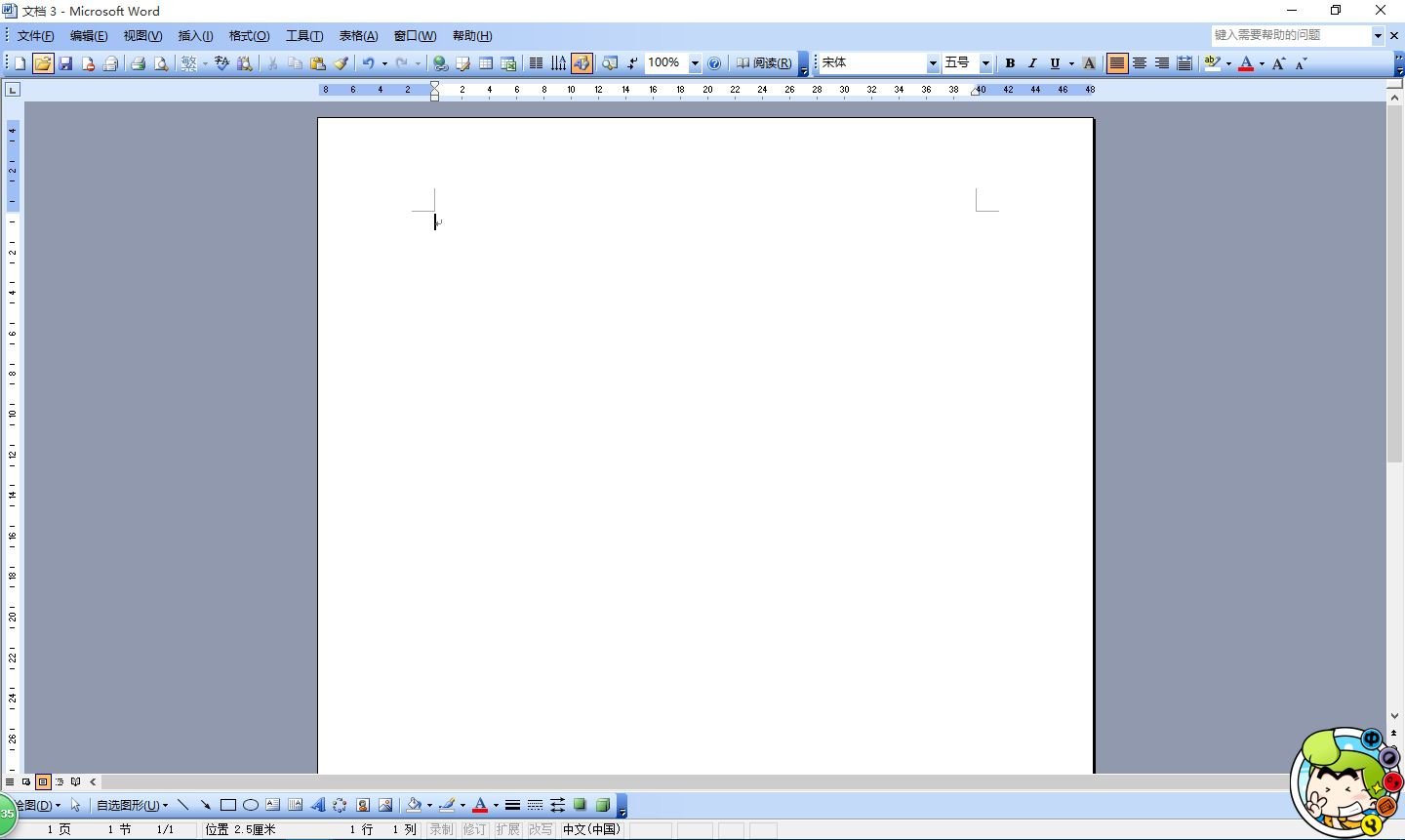Open Print Preview from the toolbar

tap(161, 63)
